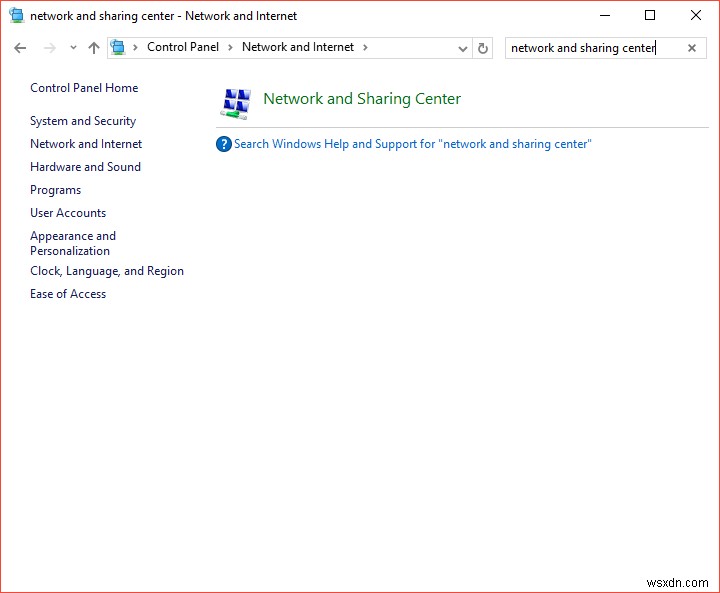Open User Accounts category
The width and height of the screenshot is (720, 593).
point(68,213)
